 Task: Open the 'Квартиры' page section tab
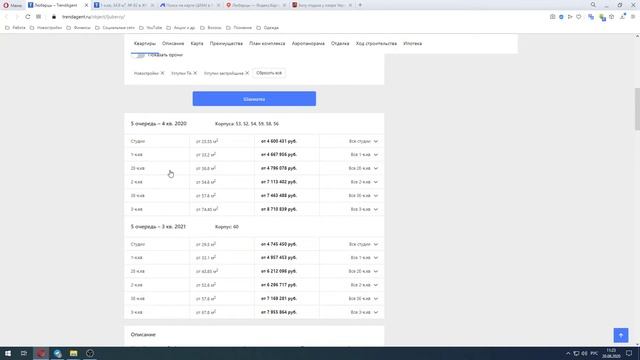[x=145, y=43]
